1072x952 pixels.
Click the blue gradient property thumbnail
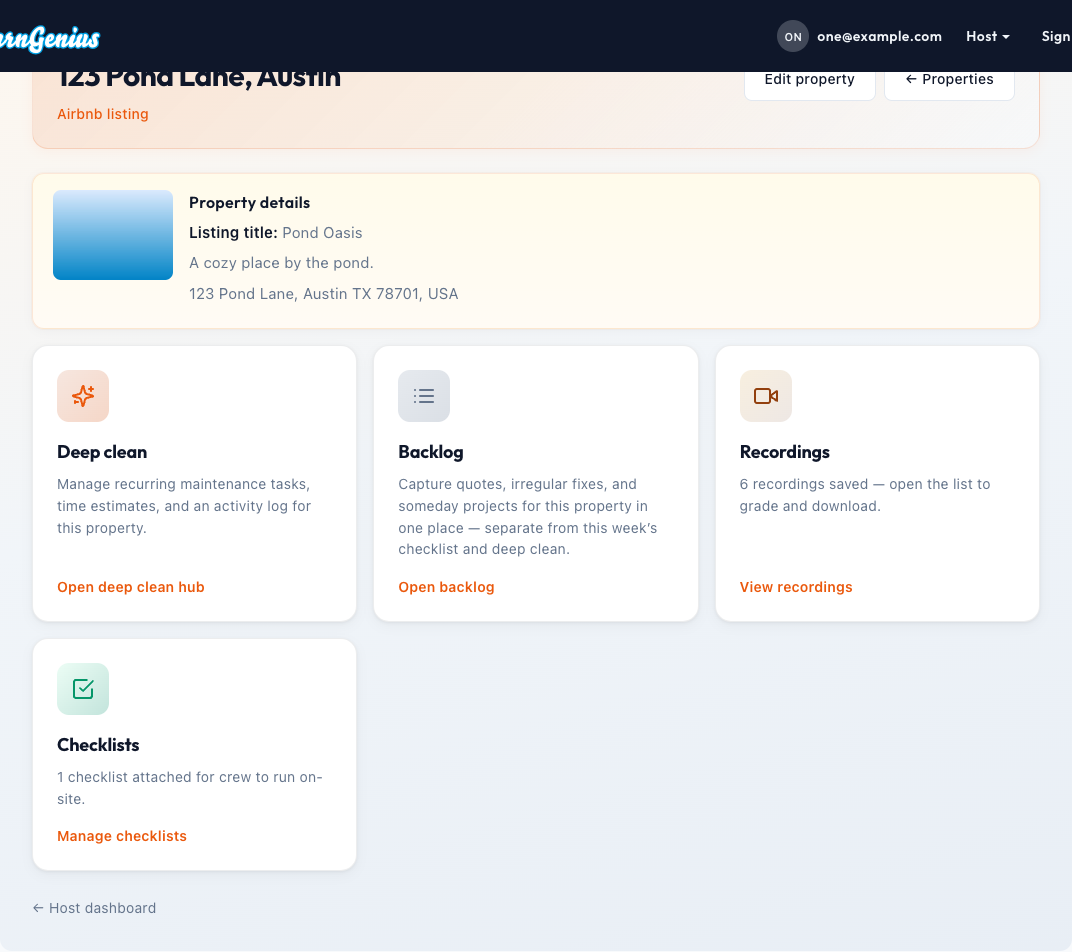(x=112, y=235)
